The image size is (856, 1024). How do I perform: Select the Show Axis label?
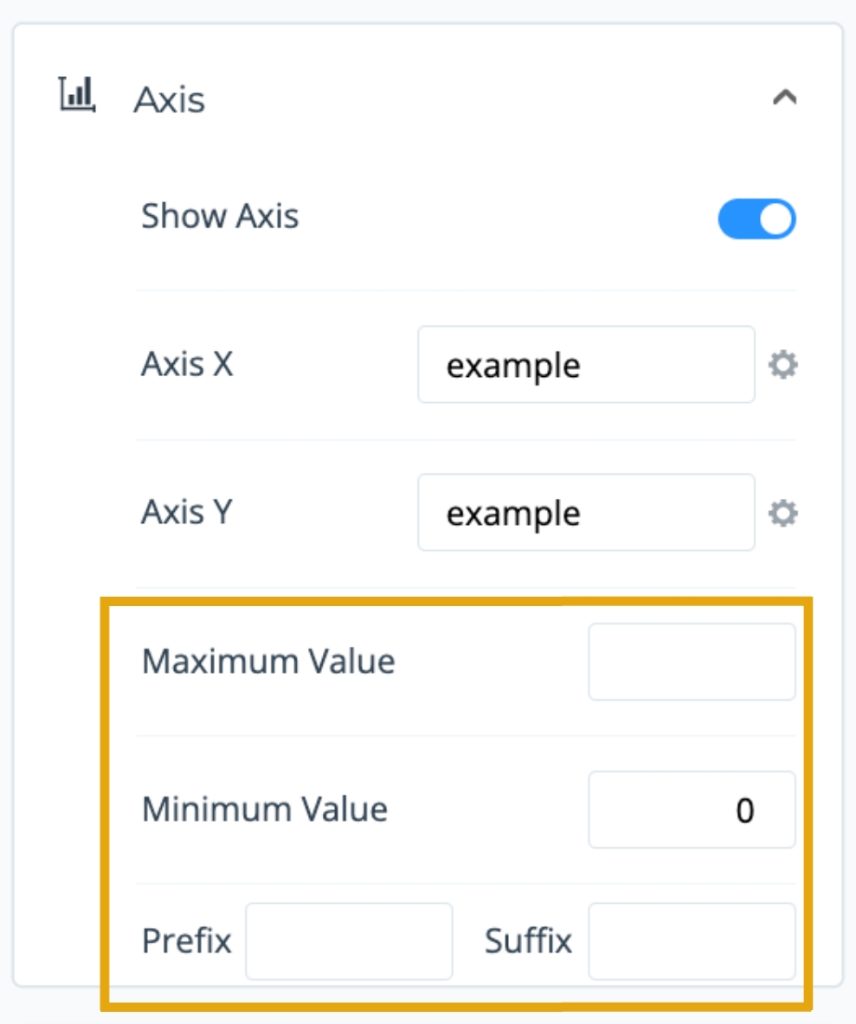click(x=220, y=216)
